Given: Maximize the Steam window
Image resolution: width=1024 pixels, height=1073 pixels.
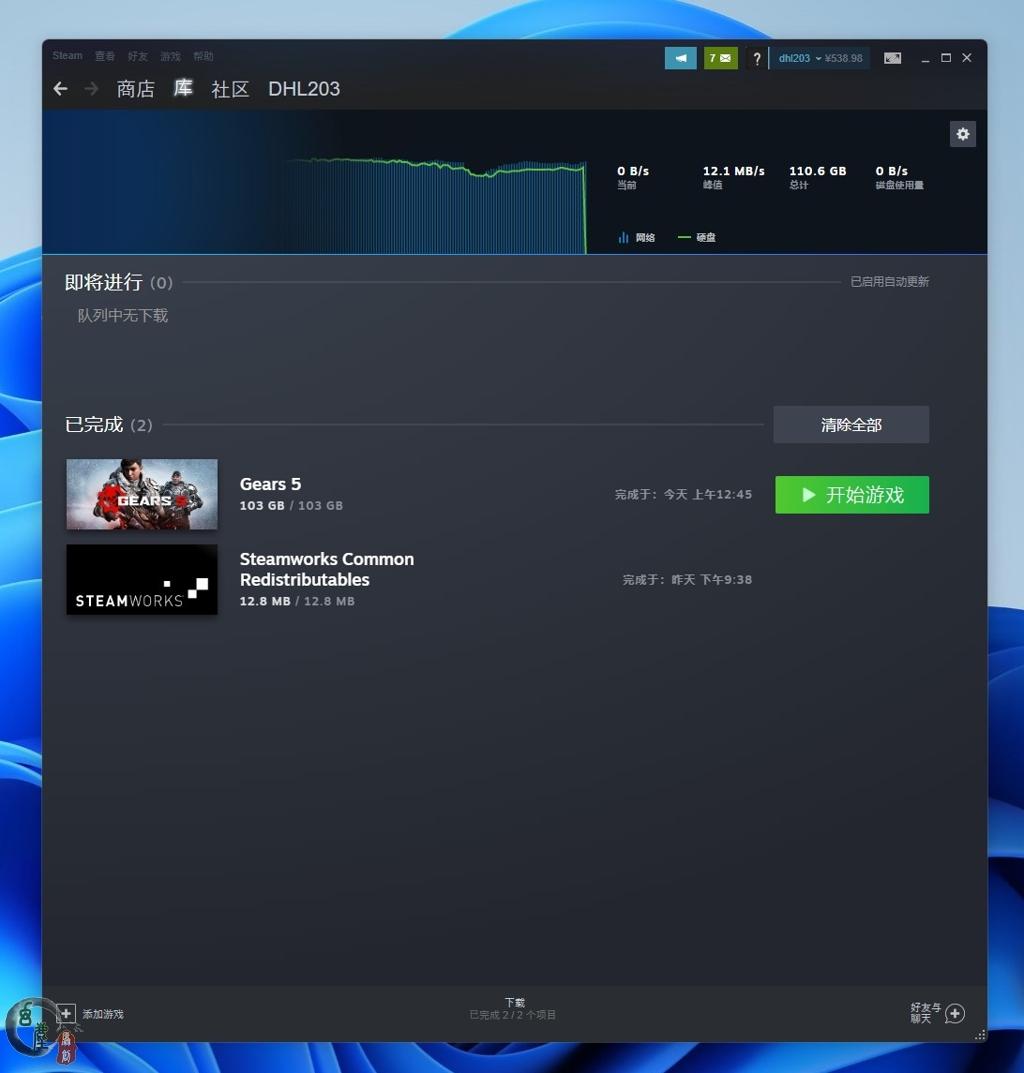Looking at the screenshot, I should 946,57.
